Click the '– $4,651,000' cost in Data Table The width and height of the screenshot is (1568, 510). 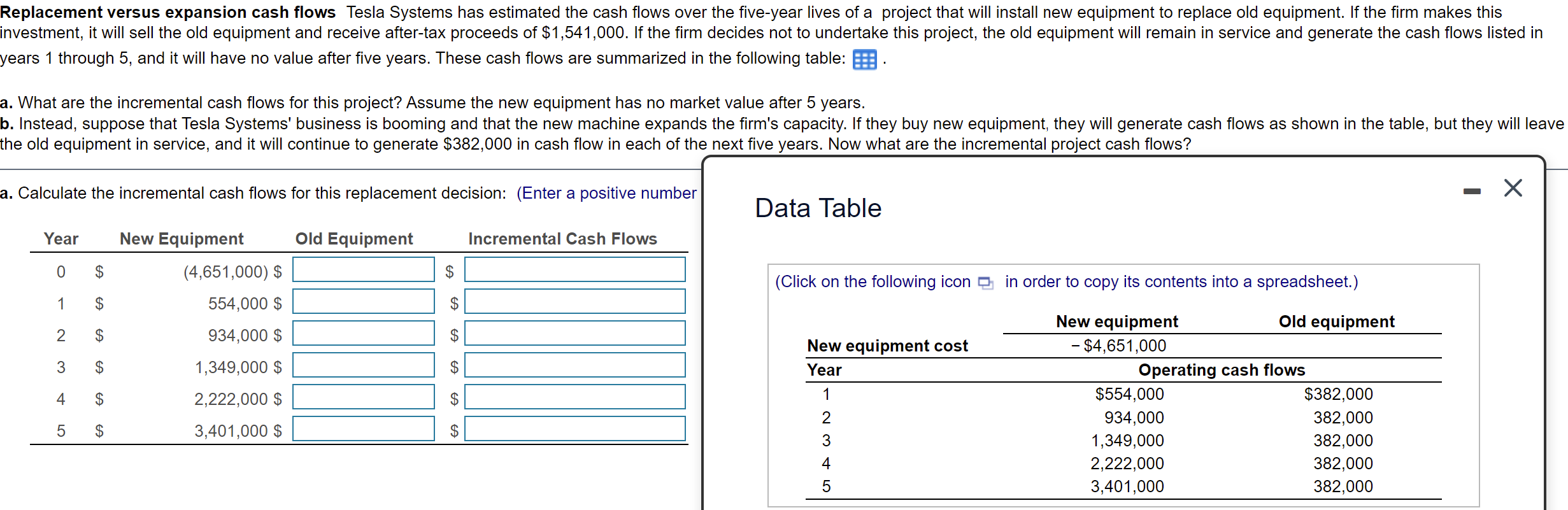click(1118, 346)
